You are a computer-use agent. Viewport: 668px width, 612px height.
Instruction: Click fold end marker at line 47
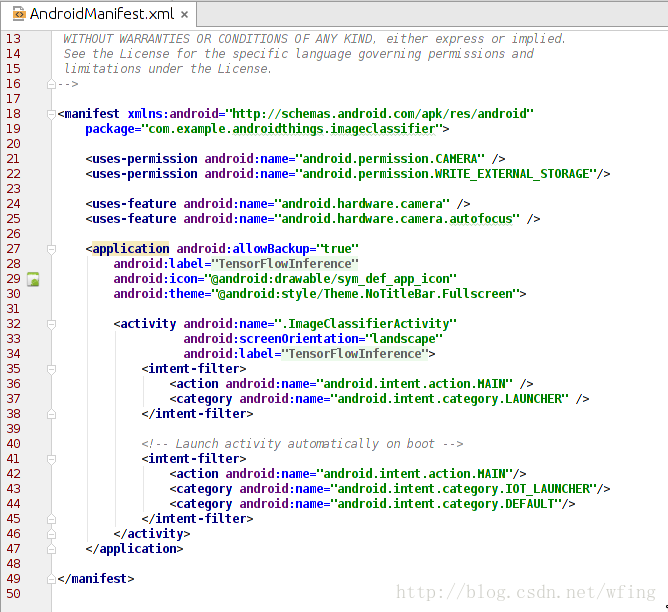point(52,549)
